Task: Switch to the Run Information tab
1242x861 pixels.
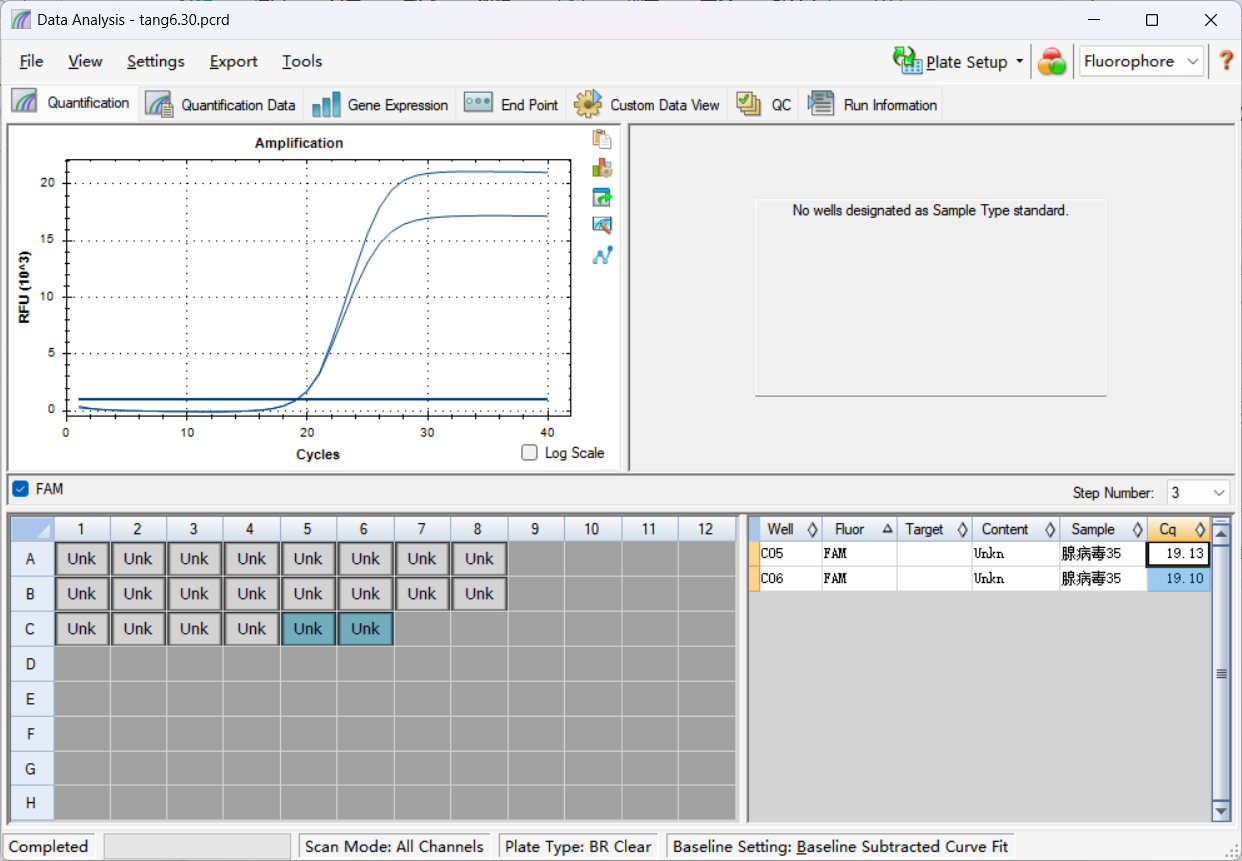Action: tap(873, 104)
